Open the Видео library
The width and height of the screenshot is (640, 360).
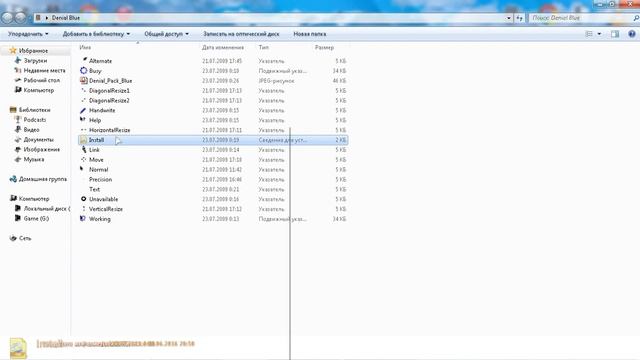point(31,129)
